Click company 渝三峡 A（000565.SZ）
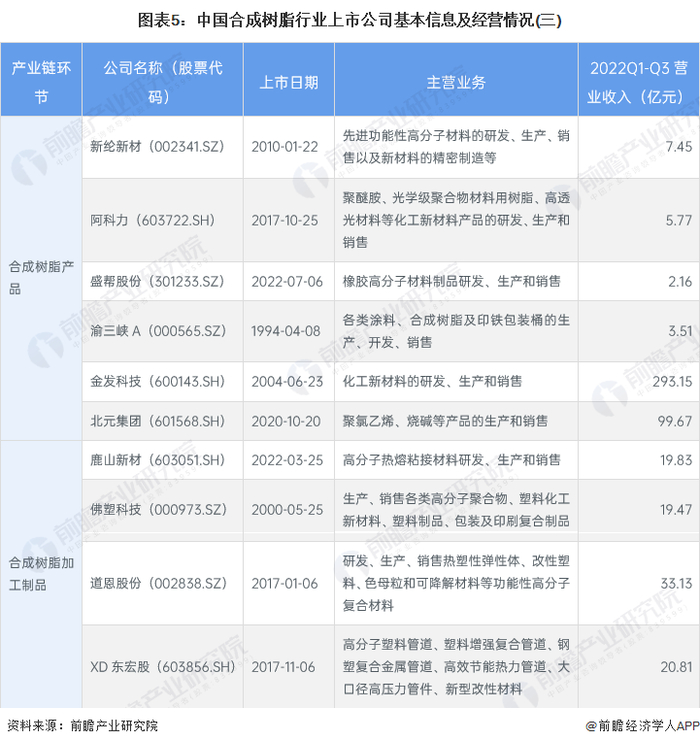This screenshot has height=746, width=700. [x=158, y=331]
